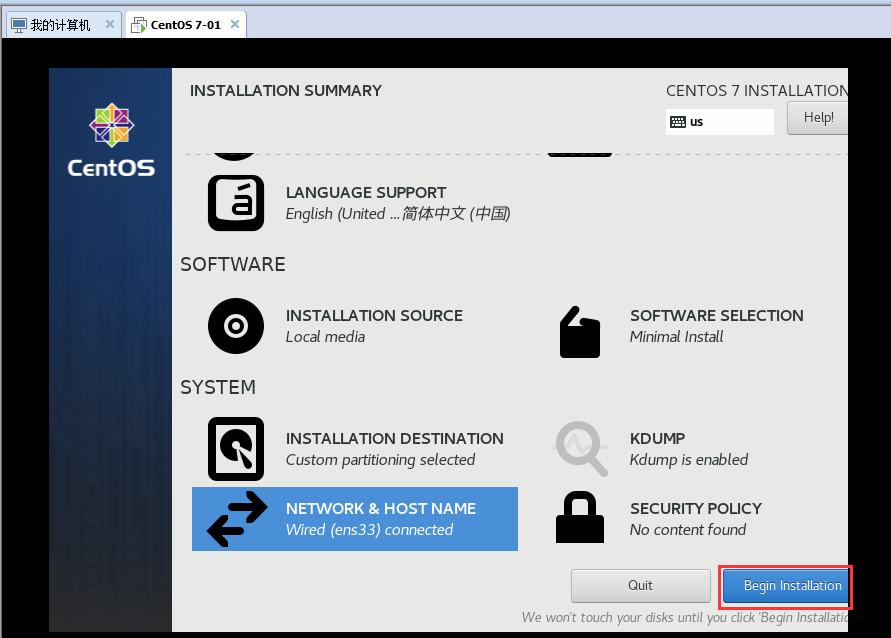This screenshot has height=638, width=891.
Task: Click the SYSTEM section heading
Action: 218,387
